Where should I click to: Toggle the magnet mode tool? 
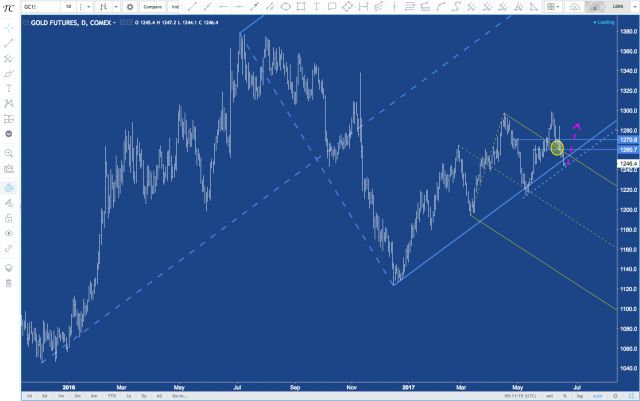[9, 188]
